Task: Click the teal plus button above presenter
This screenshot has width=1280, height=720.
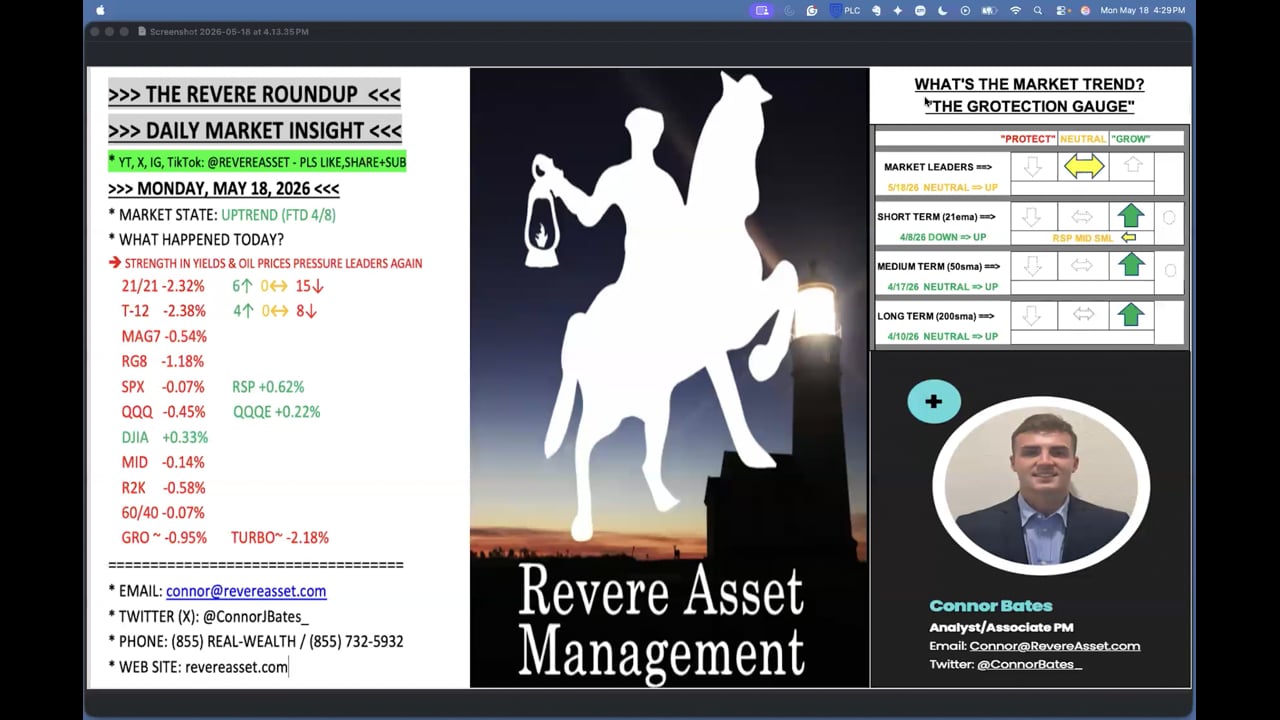Action: click(x=933, y=402)
